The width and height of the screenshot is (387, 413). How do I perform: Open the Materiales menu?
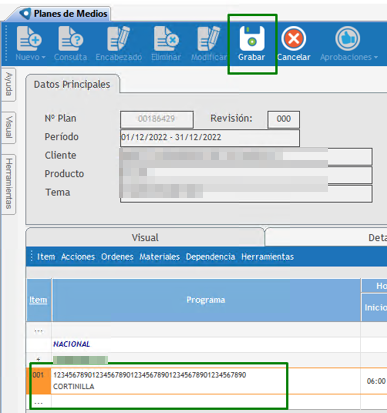[x=160, y=257]
